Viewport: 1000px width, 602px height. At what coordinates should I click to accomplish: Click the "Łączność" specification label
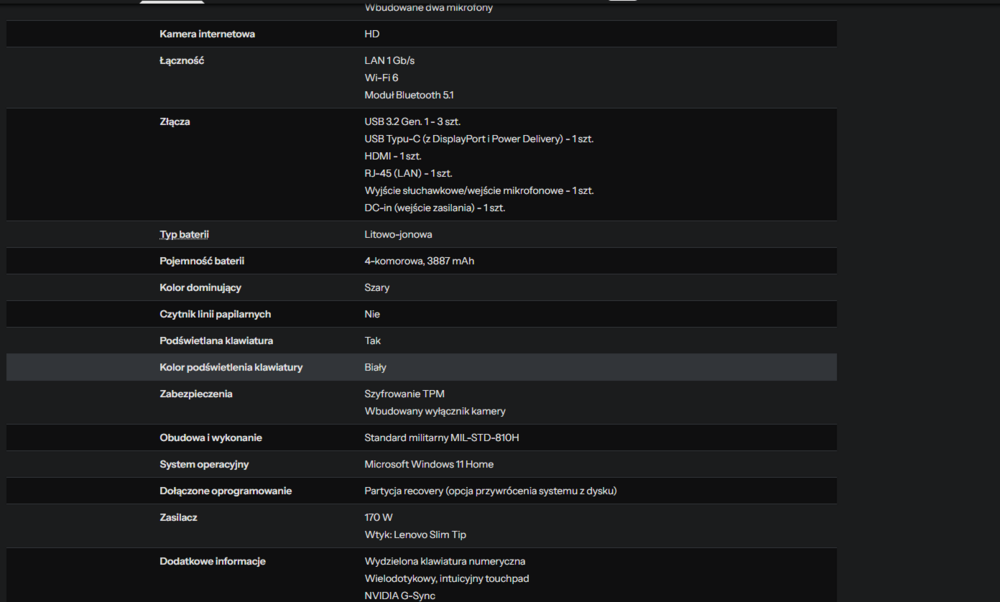pyautogui.click(x=181, y=61)
